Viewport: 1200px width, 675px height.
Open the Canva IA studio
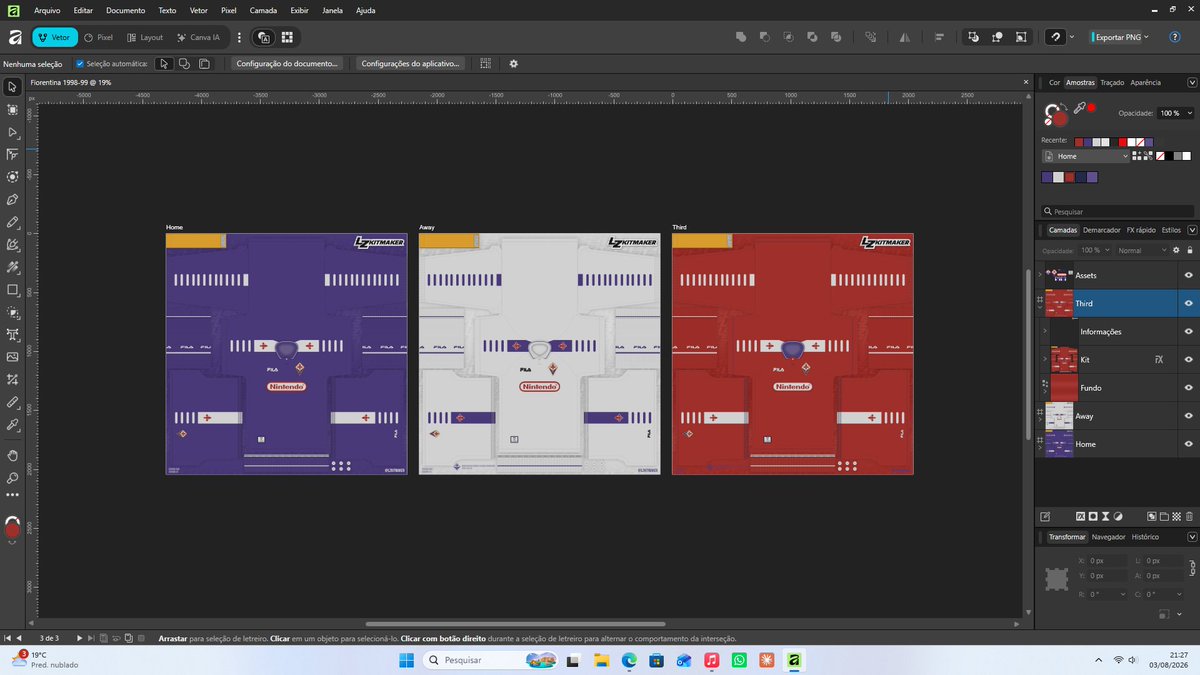coord(198,37)
